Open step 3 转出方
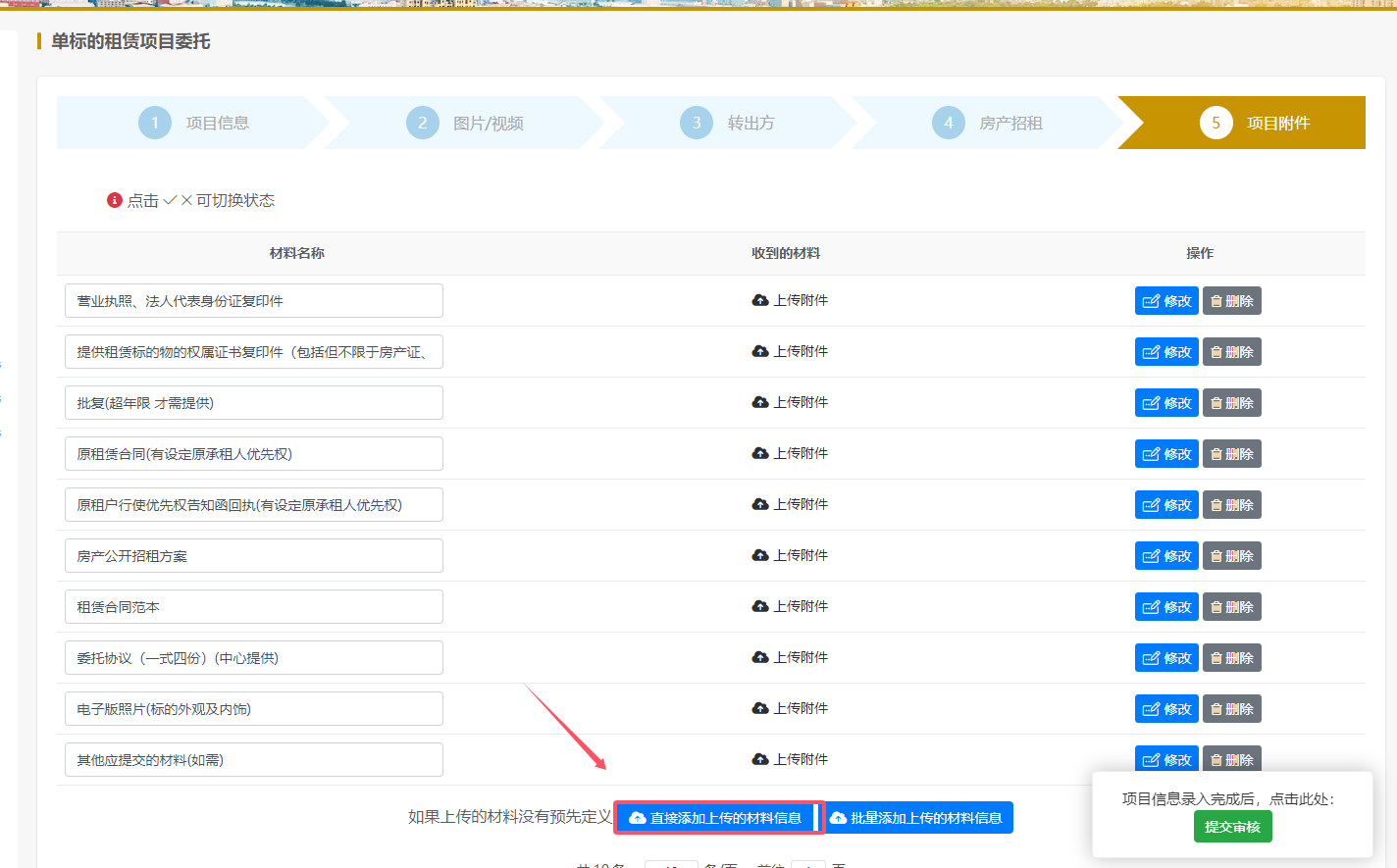The width and height of the screenshot is (1397, 868). tap(727, 123)
